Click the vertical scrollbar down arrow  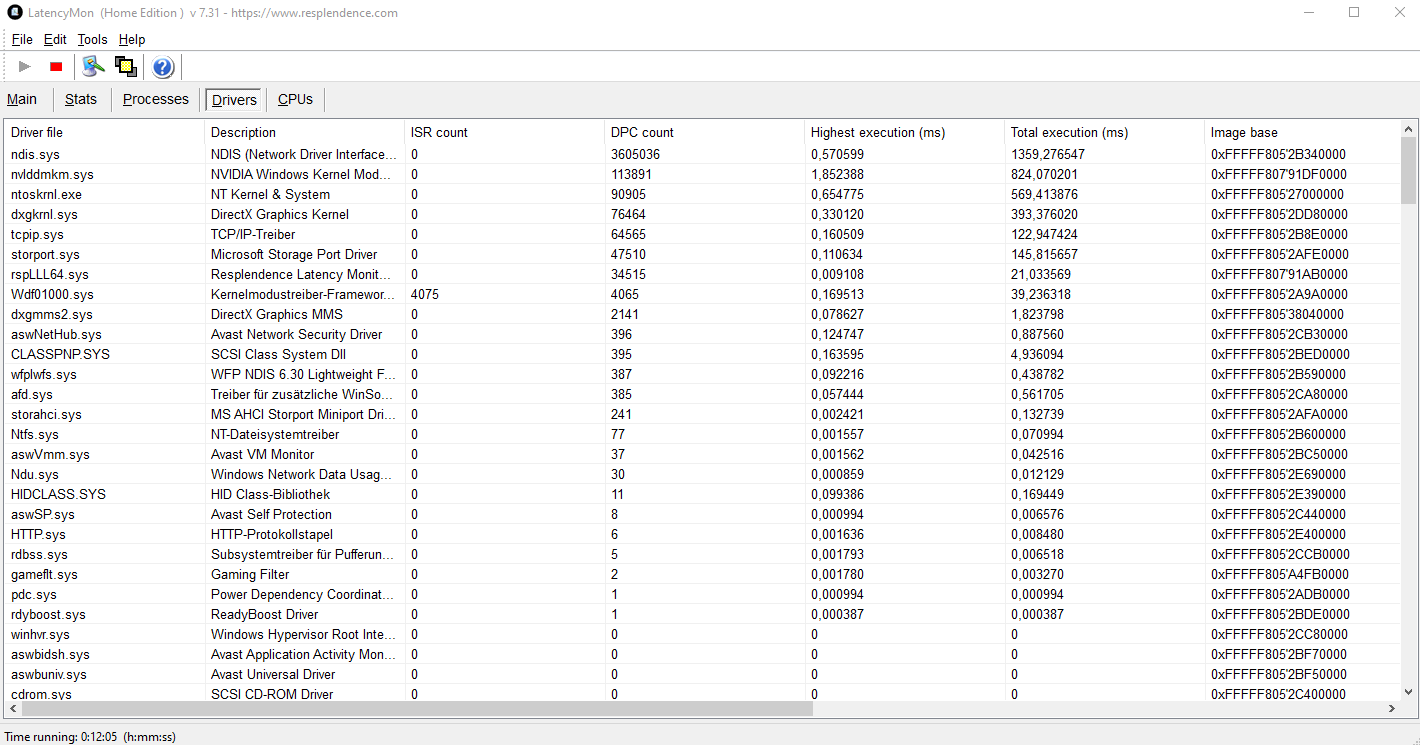(x=1408, y=691)
